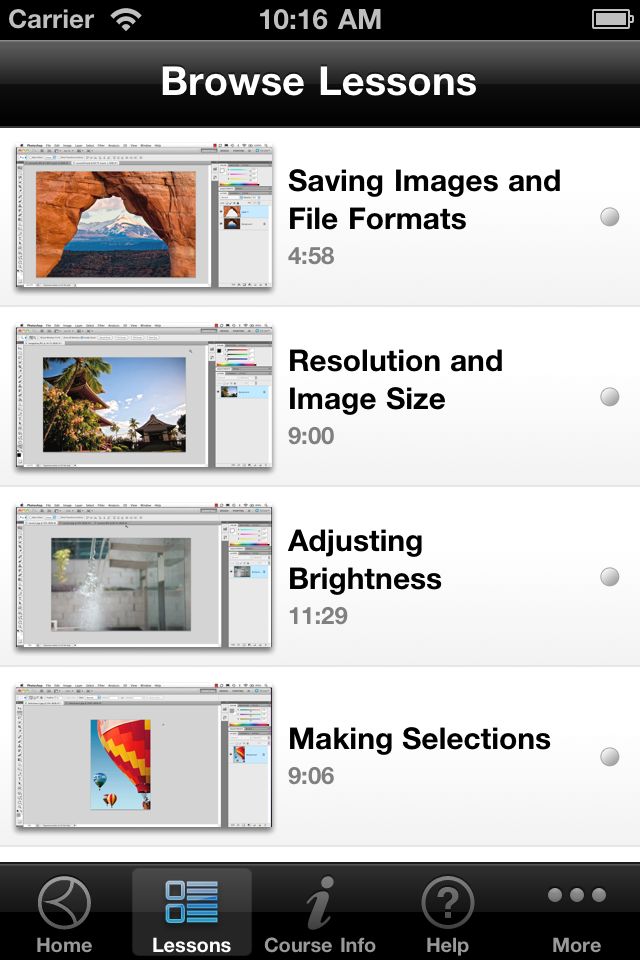The width and height of the screenshot is (640, 960).
Task: Open Making Selections lesson title
Action: pyautogui.click(x=419, y=738)
